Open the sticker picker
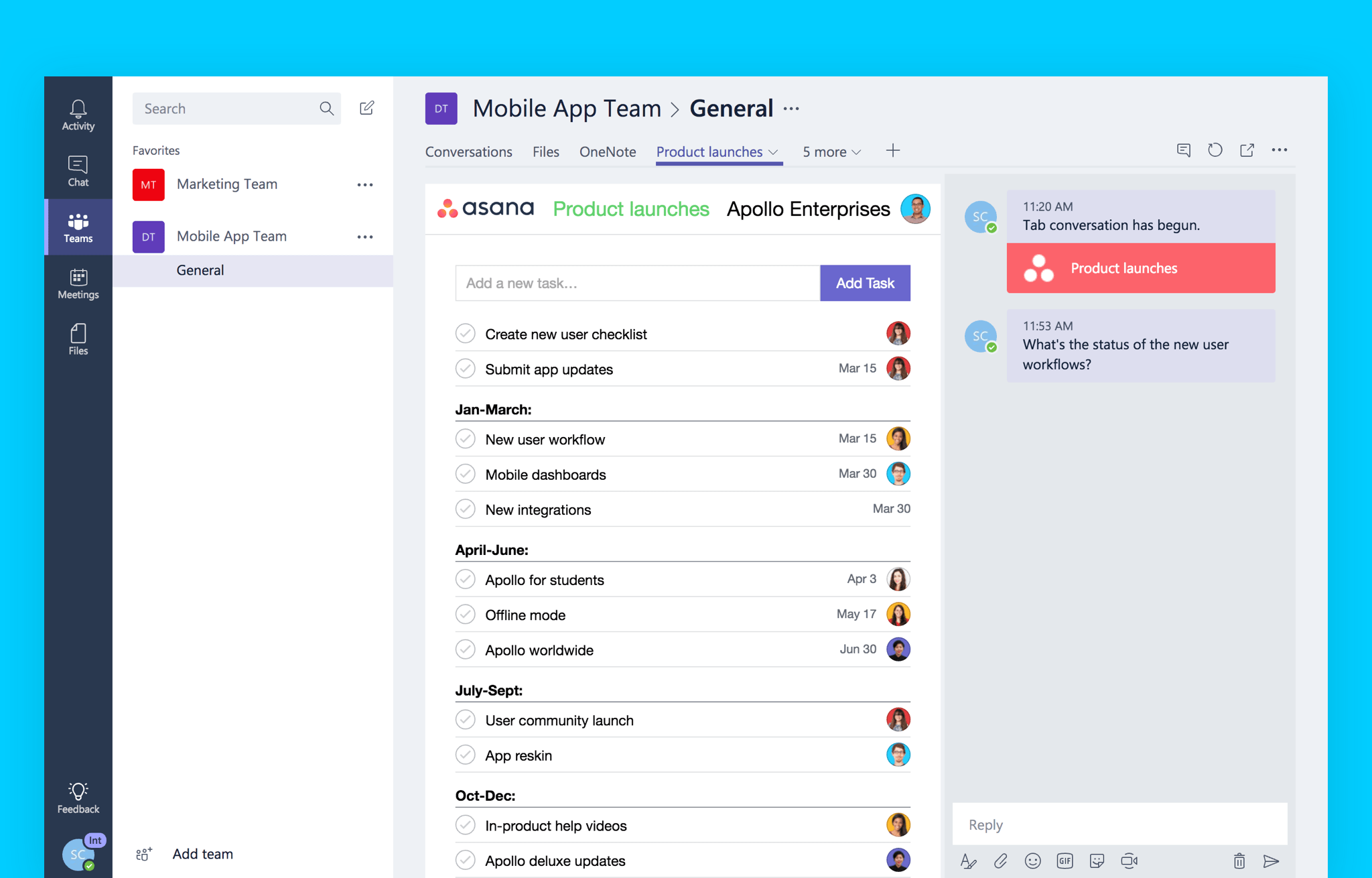This screenshot has width=1372, height=878. tap(1097, 861)
